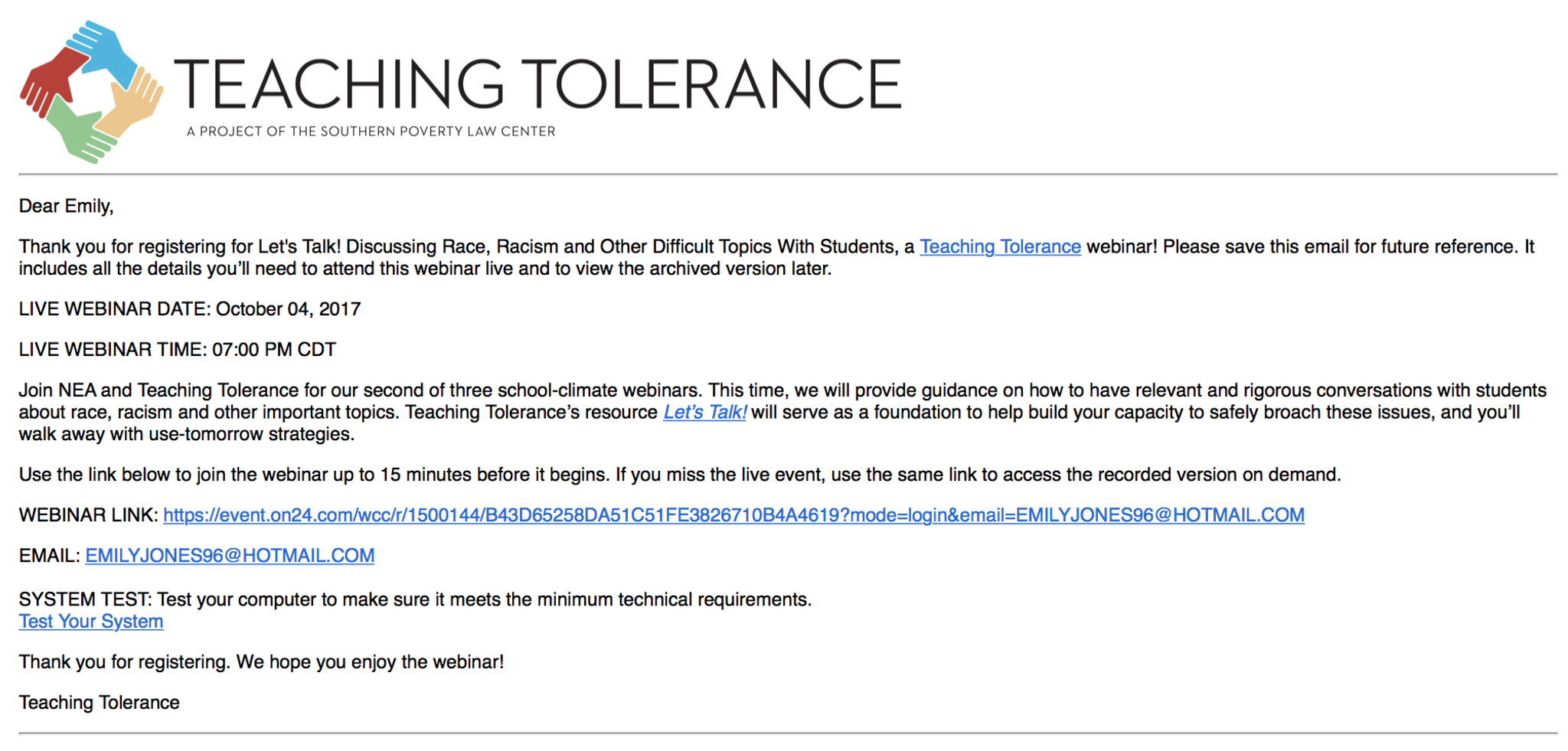The height and width of the screenshot is (751, 1568).
Task: Click the EMILYJONES96@HOTMAIL.COM email link
Action: [x=230, y=556]
